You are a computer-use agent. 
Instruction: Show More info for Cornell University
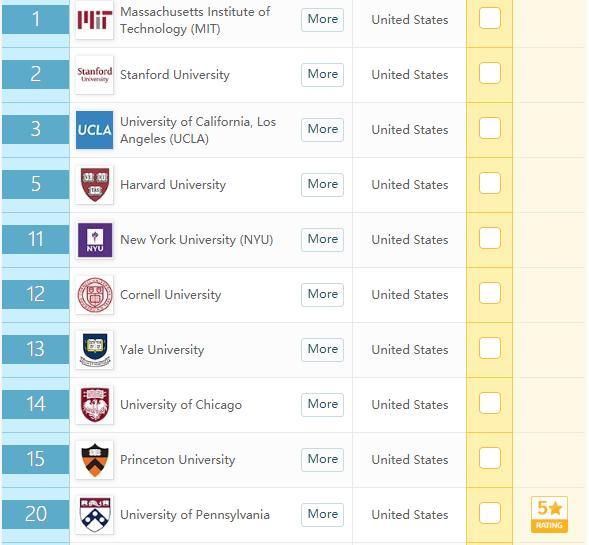(x=322, y=294)
